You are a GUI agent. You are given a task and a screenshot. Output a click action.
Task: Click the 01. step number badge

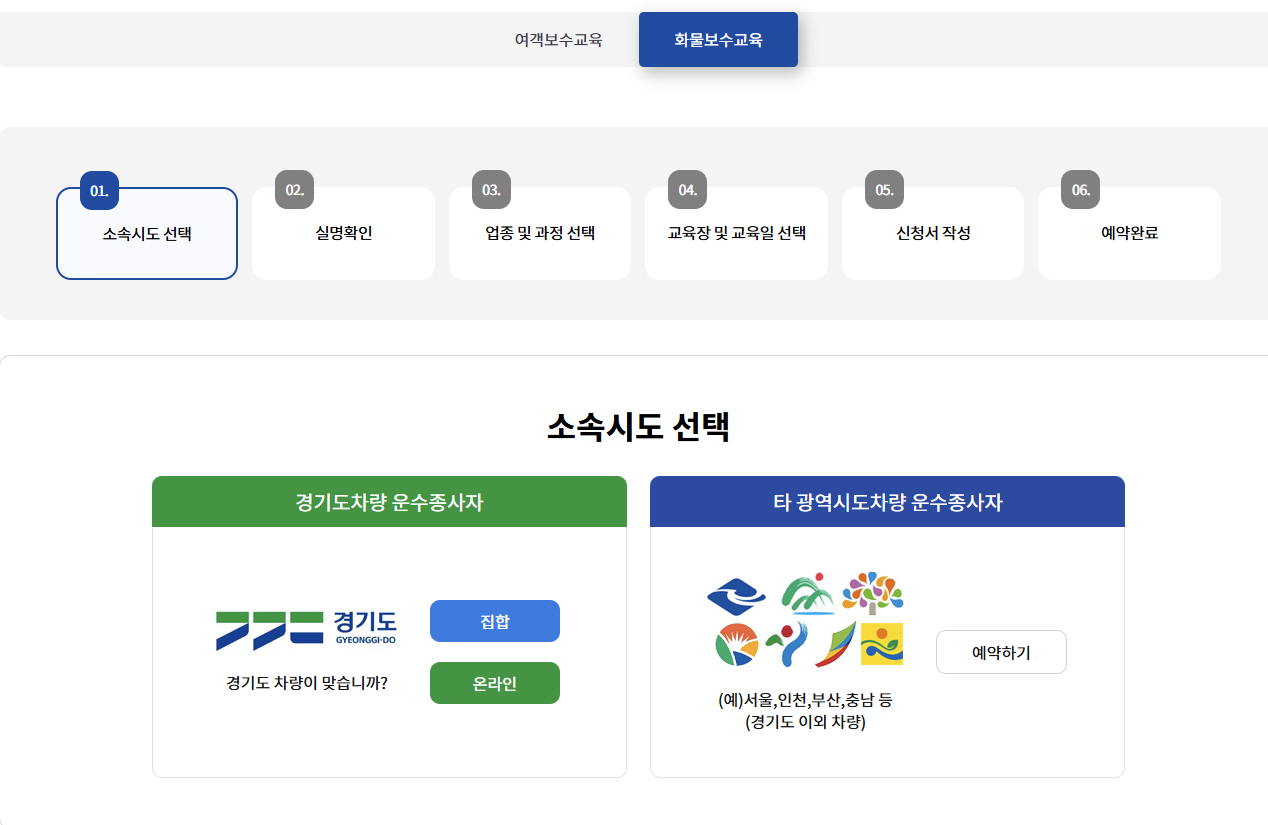coord(99,190)
